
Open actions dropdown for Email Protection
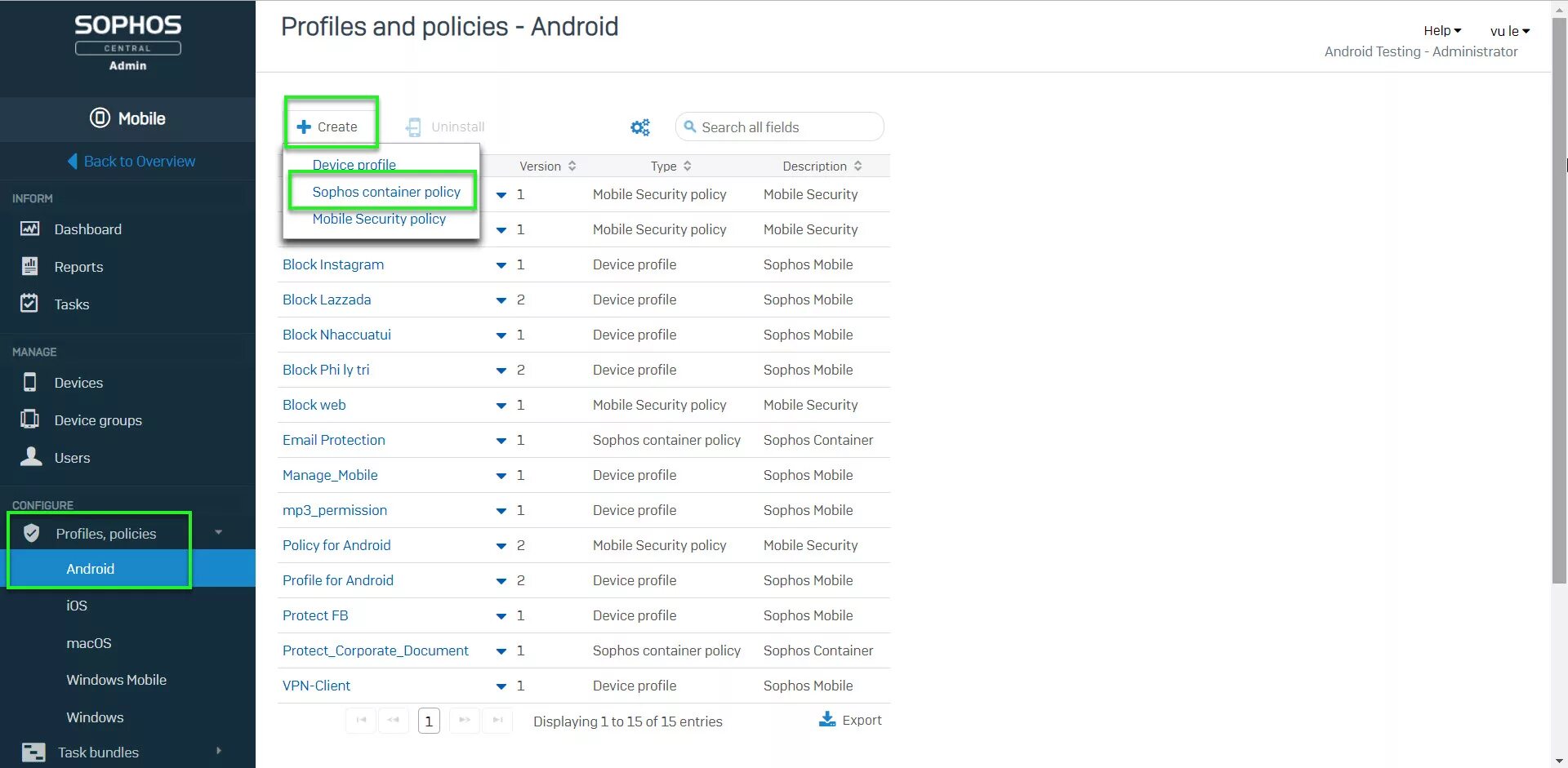(x=501, y=441)
